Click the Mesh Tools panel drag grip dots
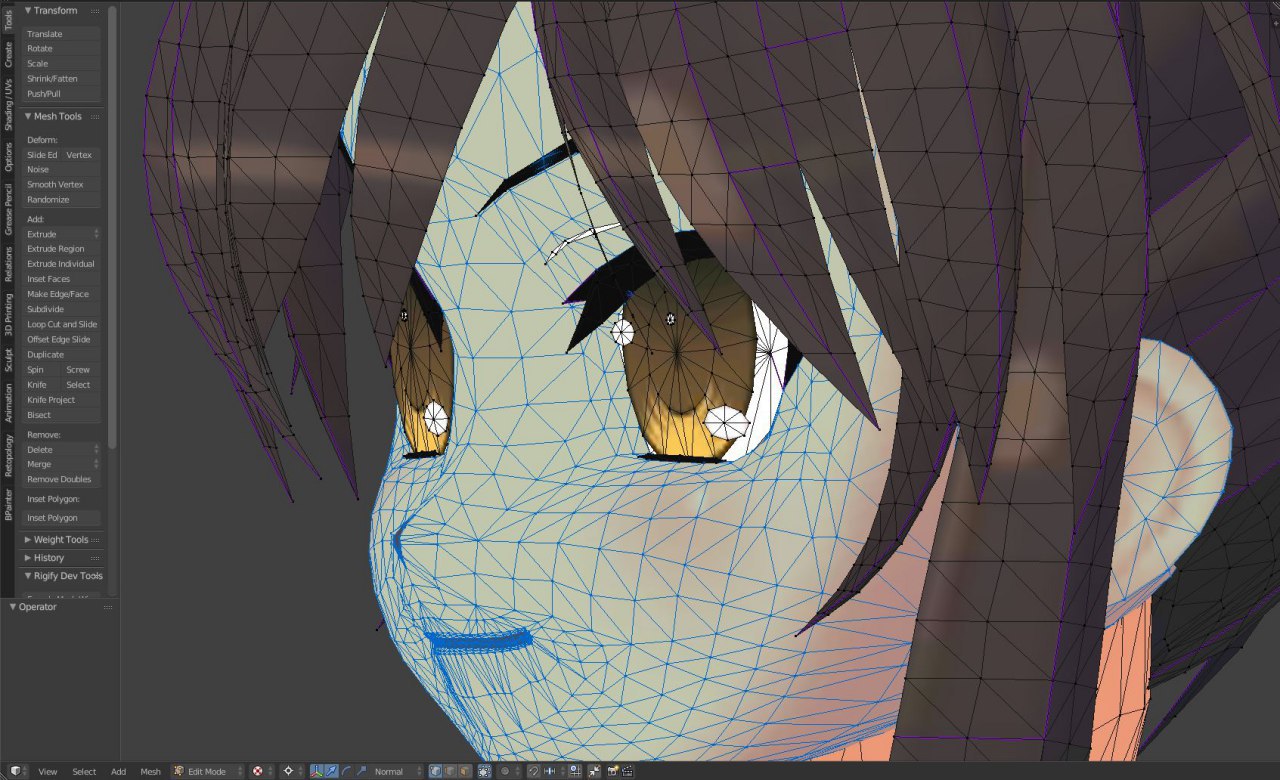Image resolution: width=1280 pixels, height=780 pixels. [x=95, y=116]
